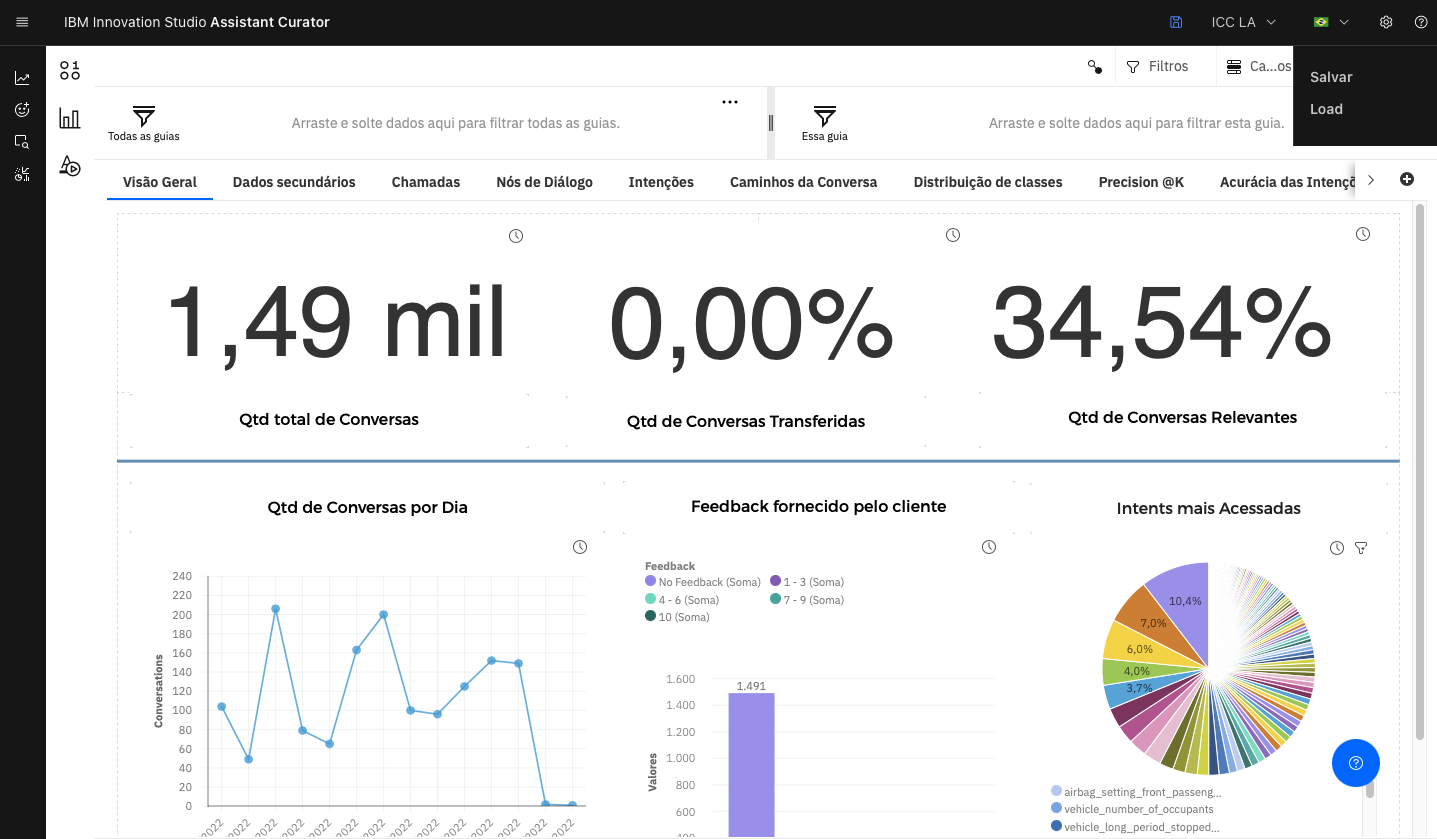The height and width of the screenshot is (839, 1437).
Task: Open the settings gear in header
Action: click(x=1386, y=22)
